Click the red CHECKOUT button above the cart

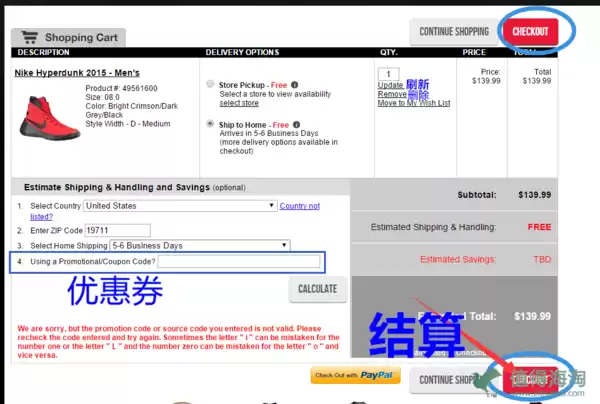530,31
